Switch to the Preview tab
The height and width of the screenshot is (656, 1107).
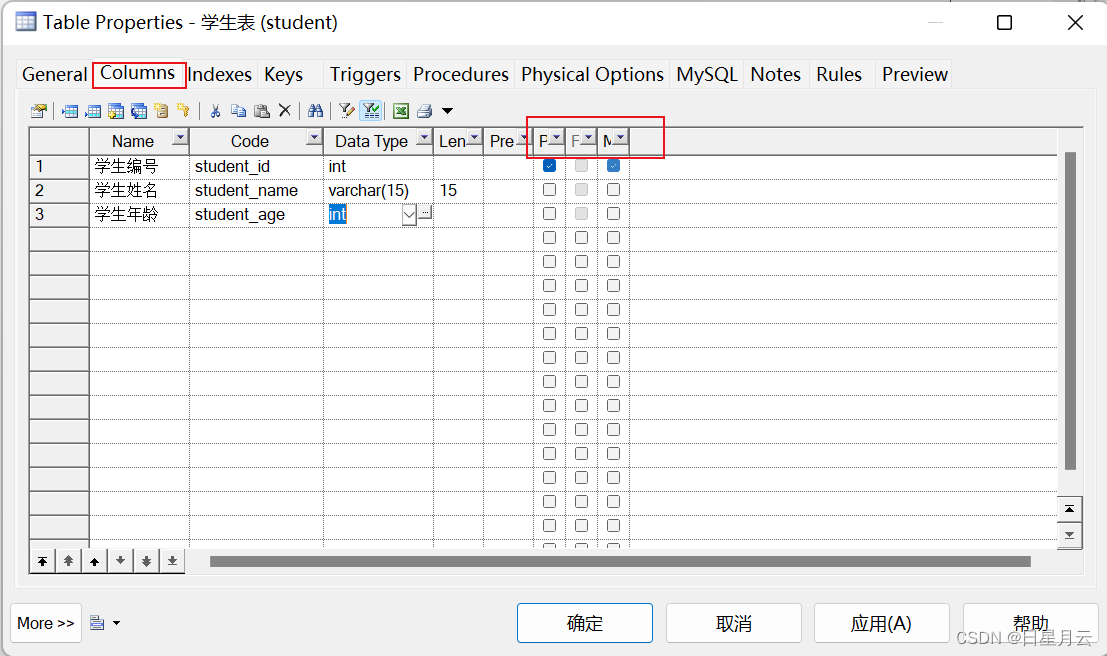[x=915, y=74]
